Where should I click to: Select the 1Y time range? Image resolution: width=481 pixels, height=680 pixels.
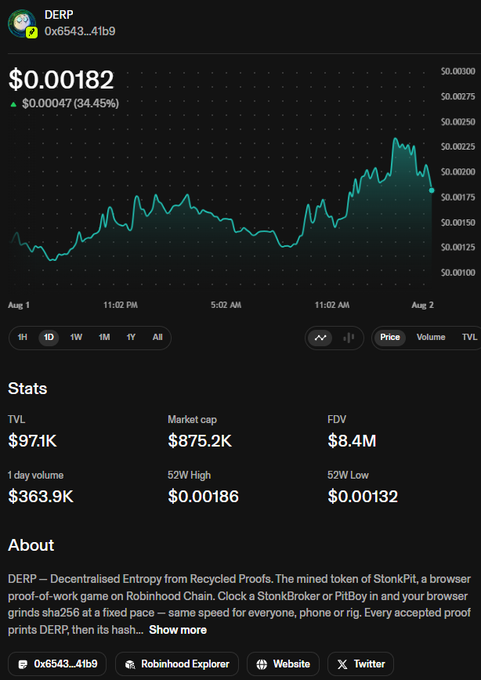pos(131,337)
